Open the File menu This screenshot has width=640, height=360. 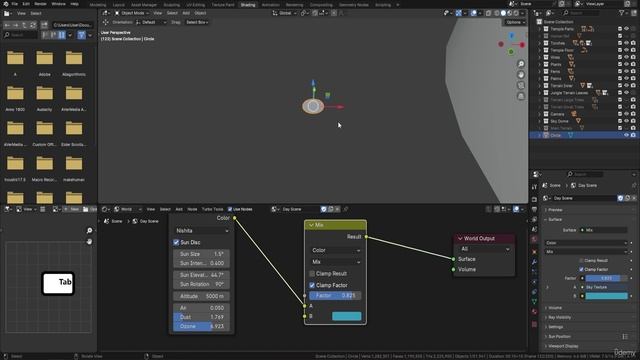point(15,4)
